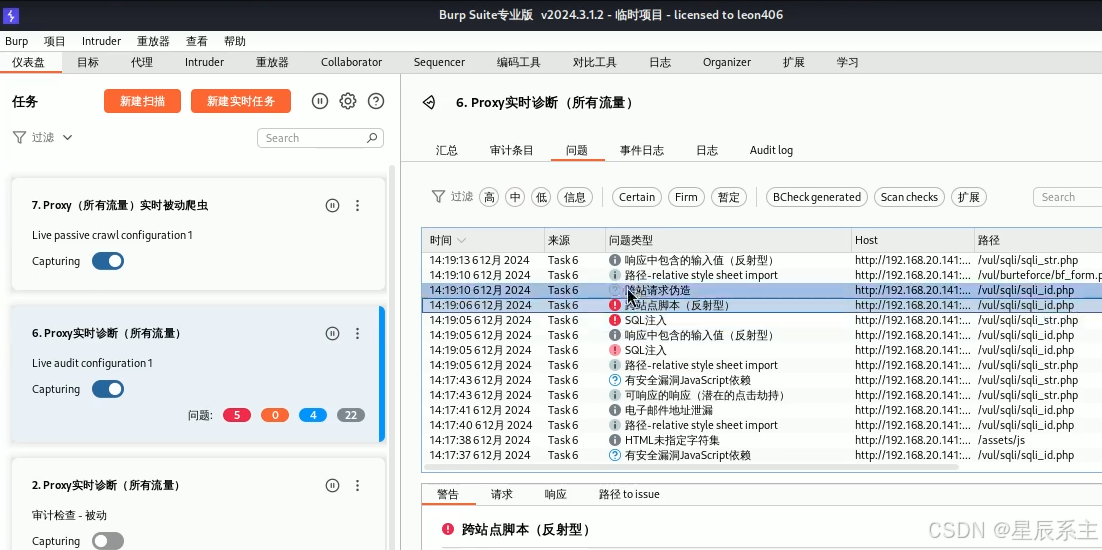The height and width of the screenshot is (550, 1102).
Task: Toggle Firm confidence filter
Action: pos(686,197)
